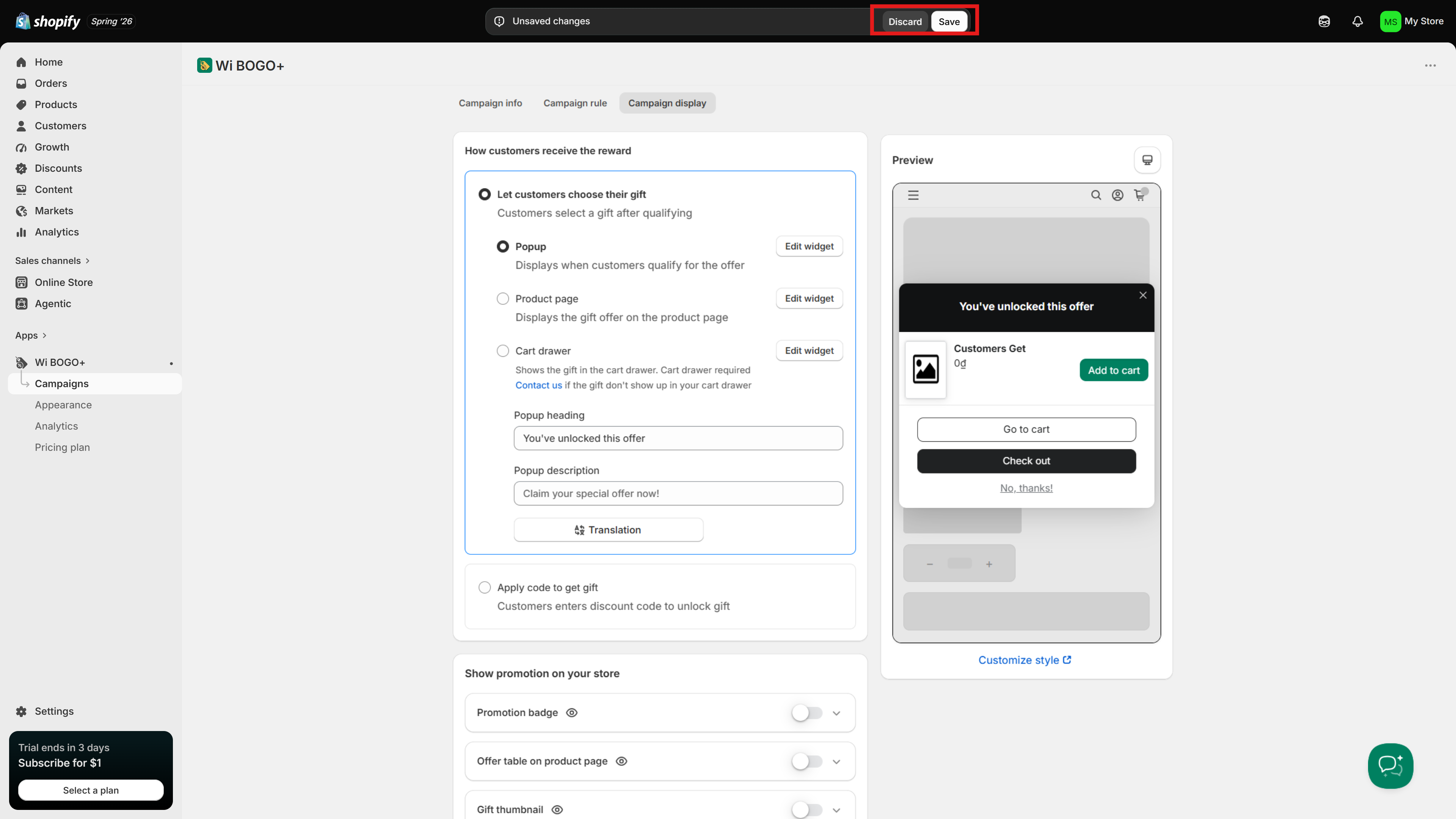Open Appearance under Wi BOGO+
This screenshot has height=819, width=1456.
point(63,405)
